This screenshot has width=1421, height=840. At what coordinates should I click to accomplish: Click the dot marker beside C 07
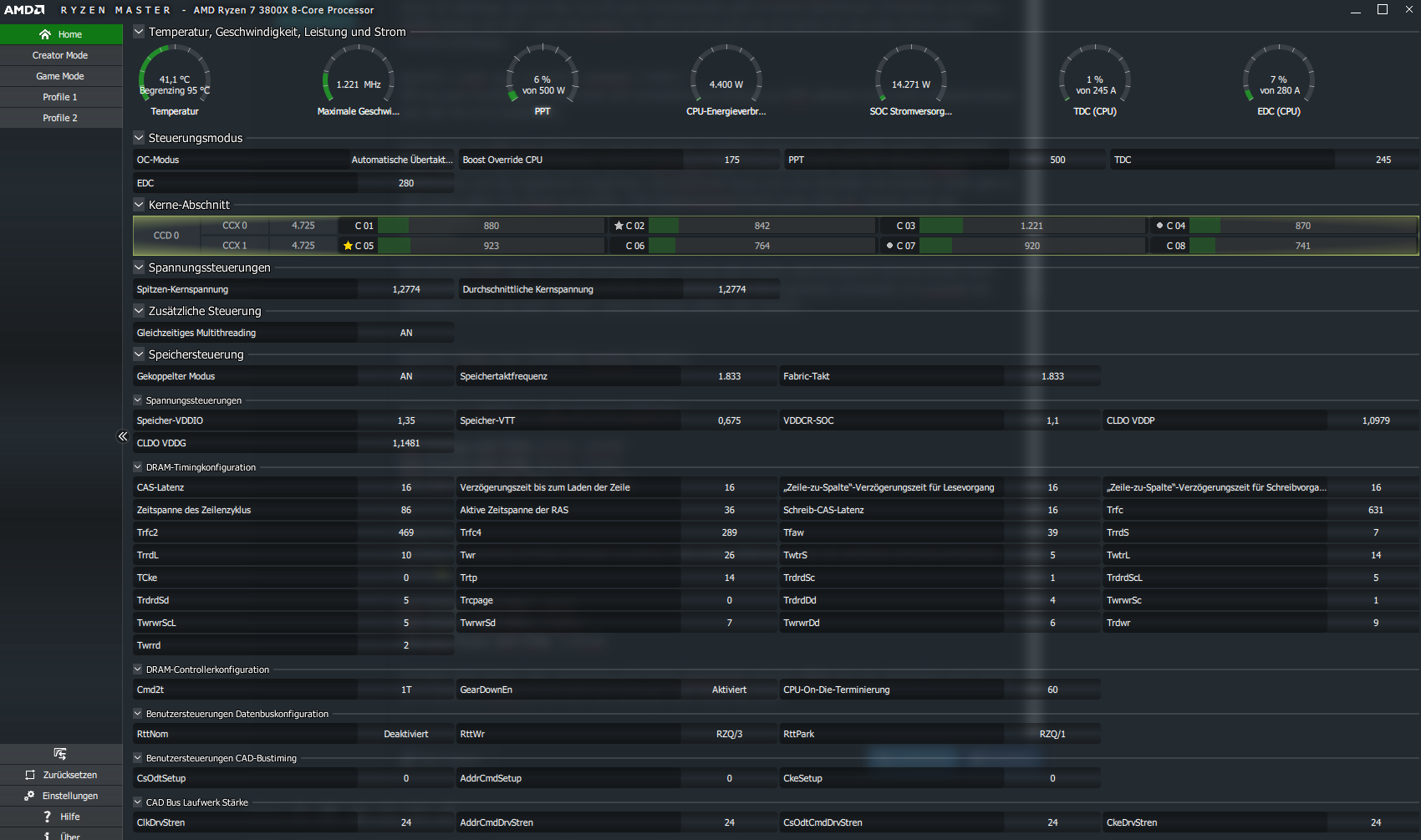pos(889,246)
